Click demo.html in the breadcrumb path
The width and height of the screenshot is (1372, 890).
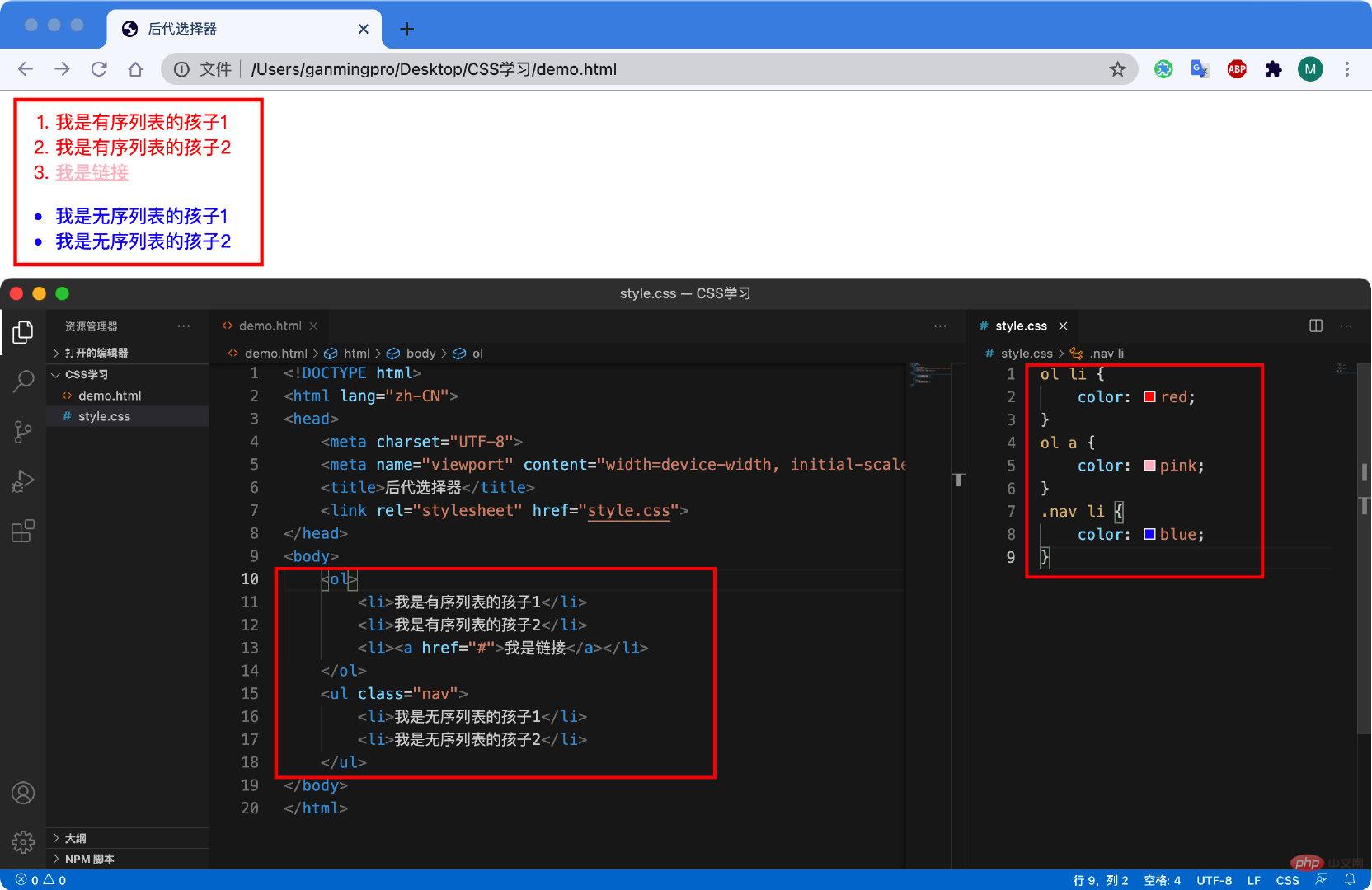275,353
